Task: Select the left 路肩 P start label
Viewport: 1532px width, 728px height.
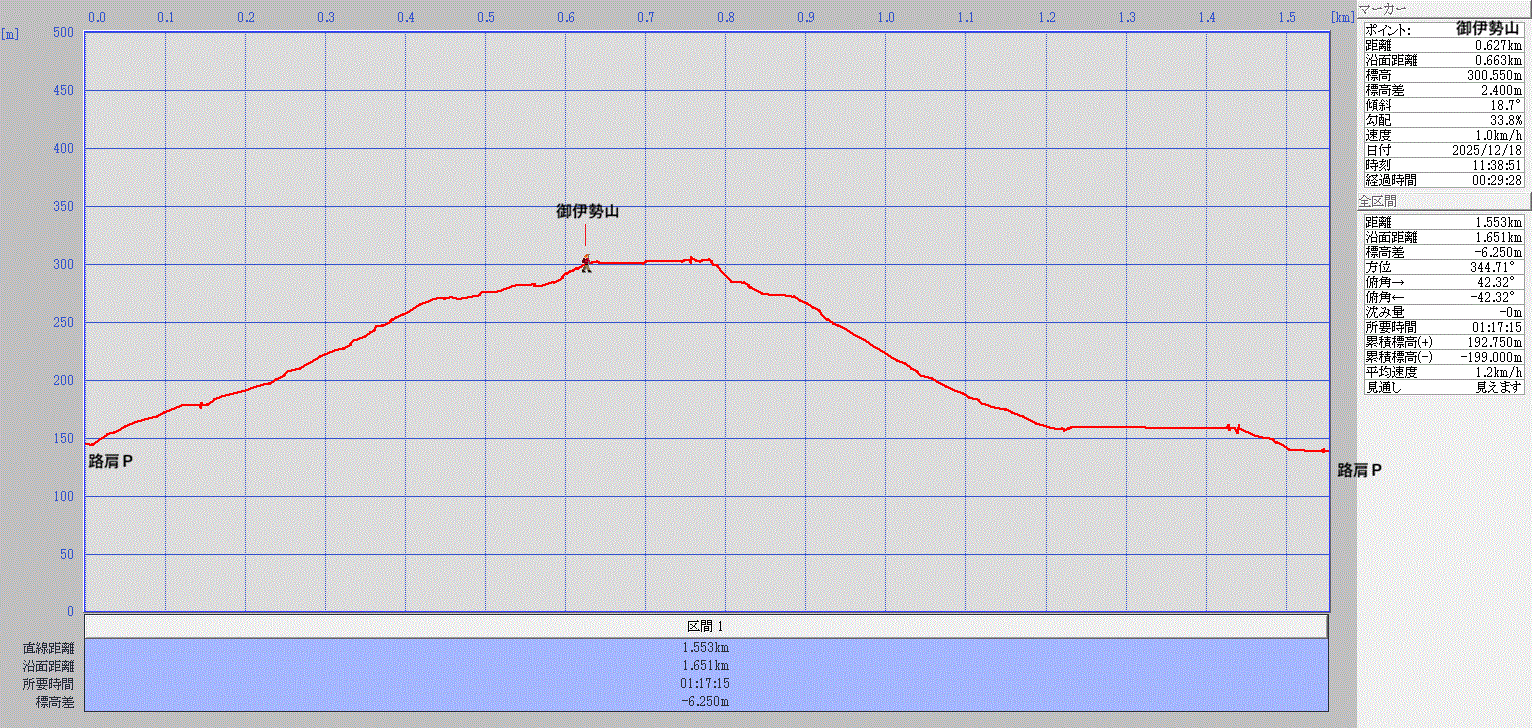Action: point(111,461)
